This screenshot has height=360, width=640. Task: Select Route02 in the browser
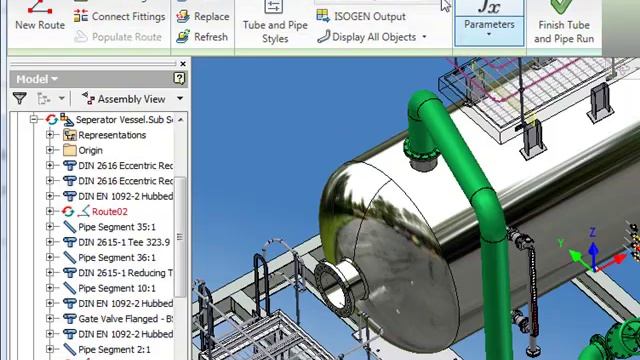pyautogui.click(x=109, y=211)
